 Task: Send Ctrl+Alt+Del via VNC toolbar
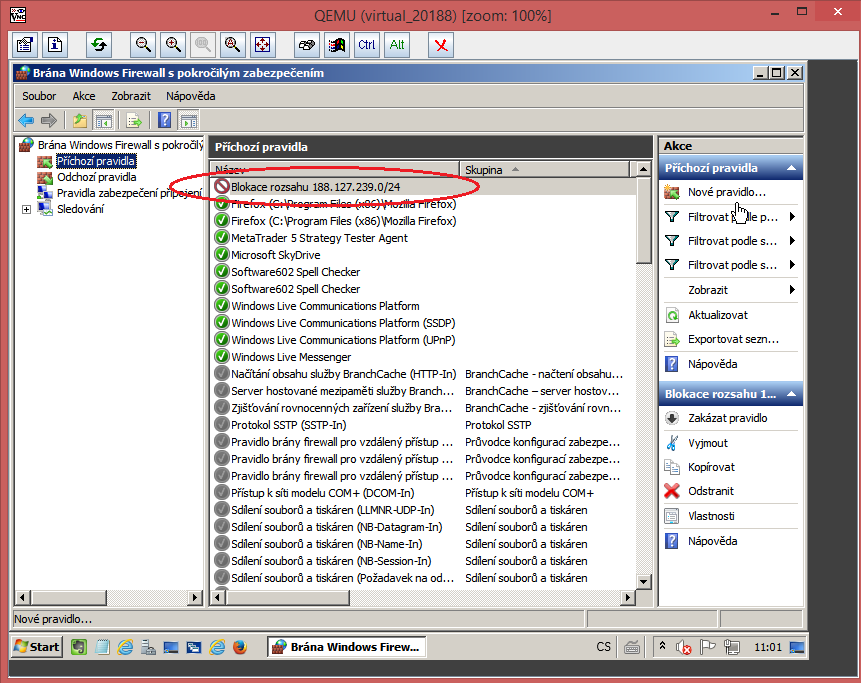coord(307,44)
